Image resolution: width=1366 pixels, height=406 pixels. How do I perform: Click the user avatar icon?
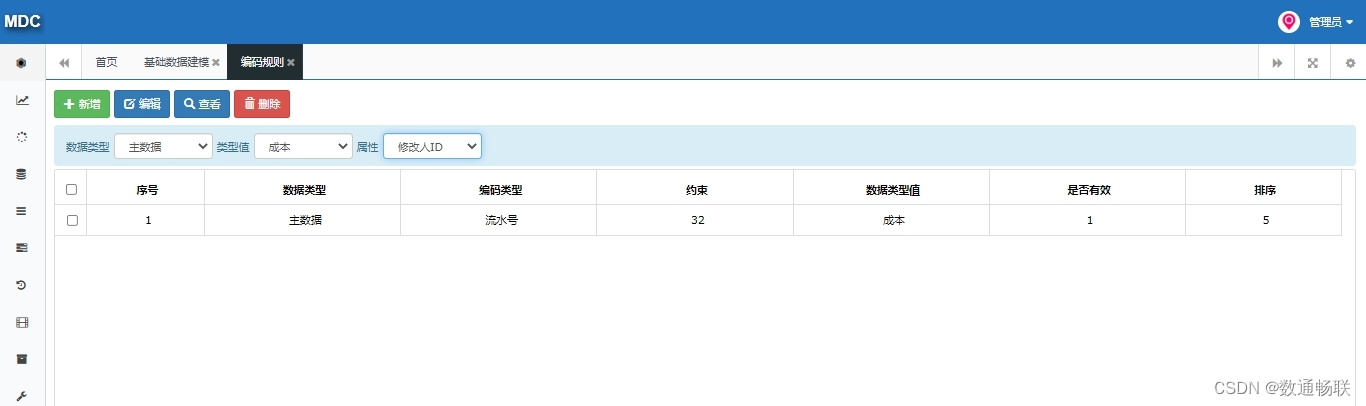click(x=1289, y=22)
